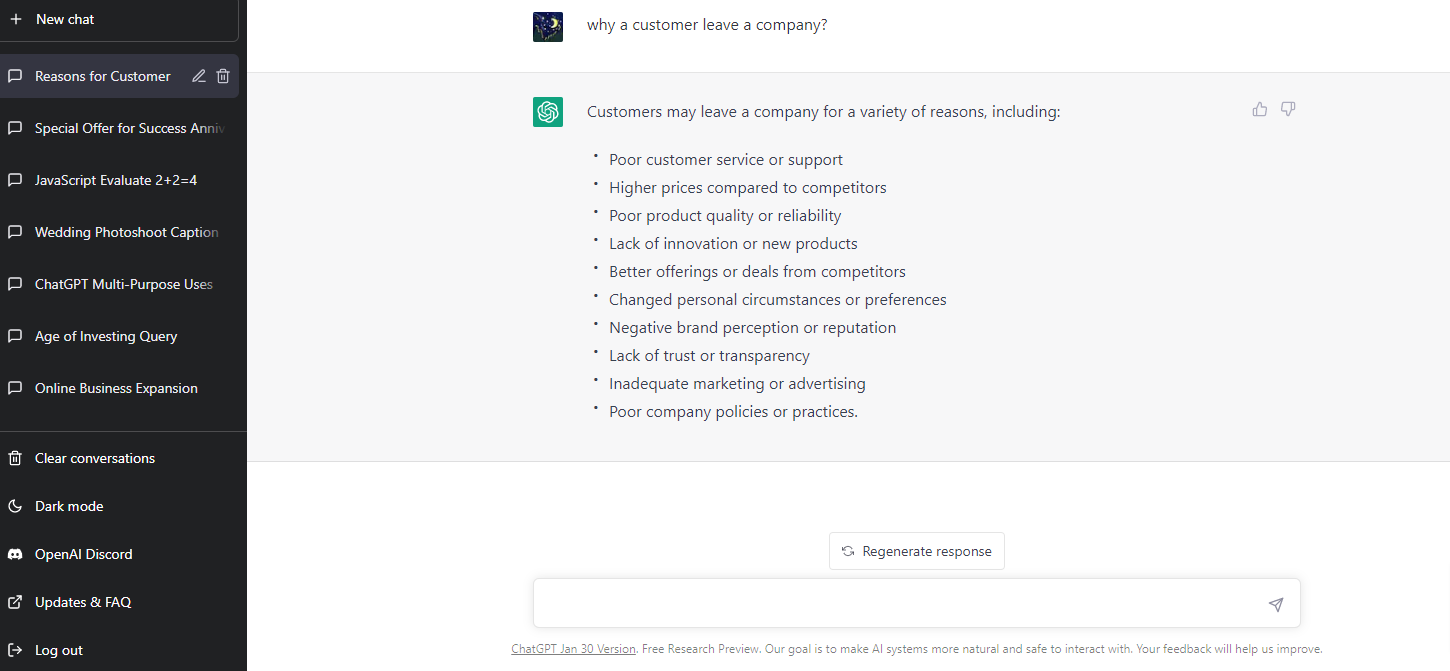The image size is (1450, 671).
Task: Click the Regenerate response button
Action: coord(916,551)
